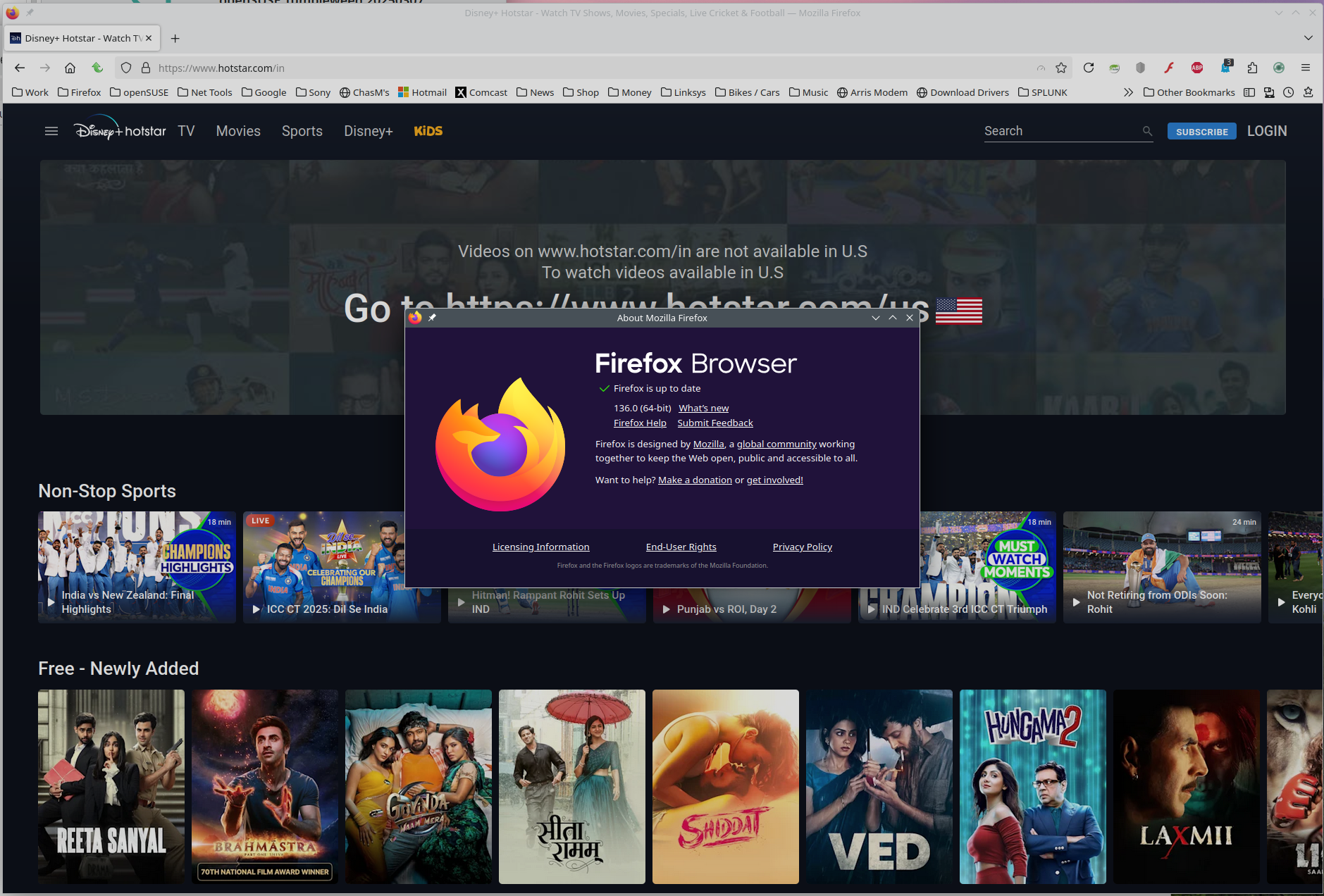The height and width of the screenshot is (896, 1324).
Task: Click the SUBSCRIBE button
Action: tap(1201, 132)
